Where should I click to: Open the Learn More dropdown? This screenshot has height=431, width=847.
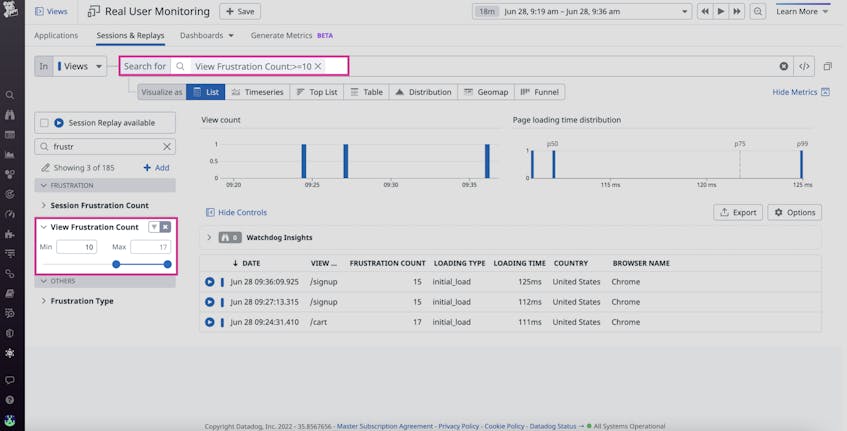tap(802, 11)
